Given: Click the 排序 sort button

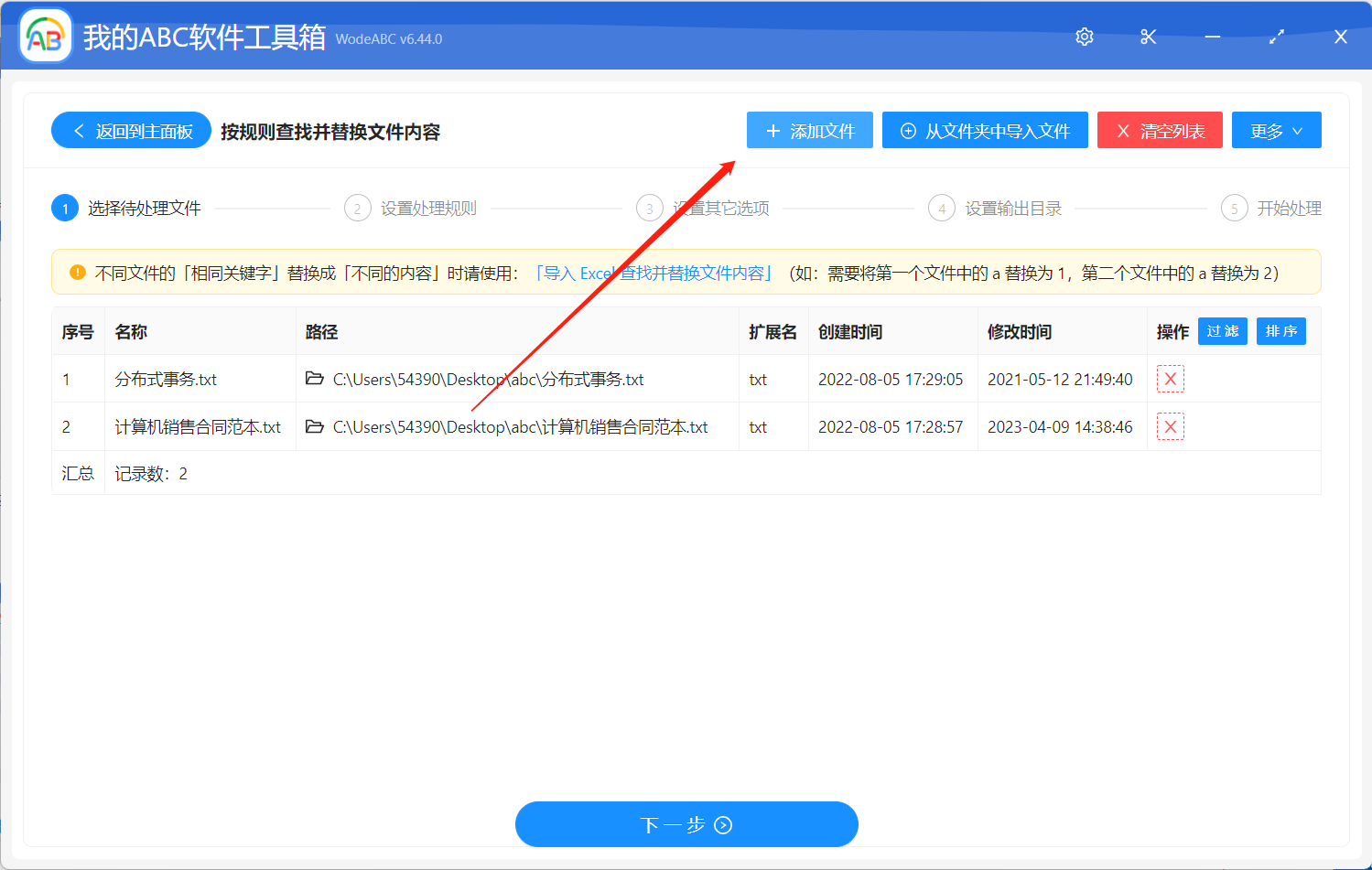Looking at the screenshot, I should [x=1280, y=331].
